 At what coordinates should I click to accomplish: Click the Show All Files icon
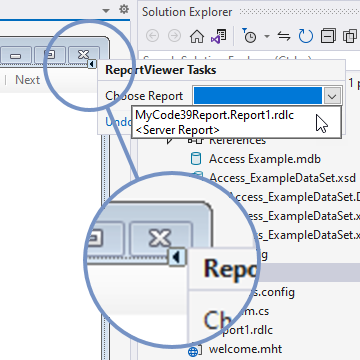(350, 36)
